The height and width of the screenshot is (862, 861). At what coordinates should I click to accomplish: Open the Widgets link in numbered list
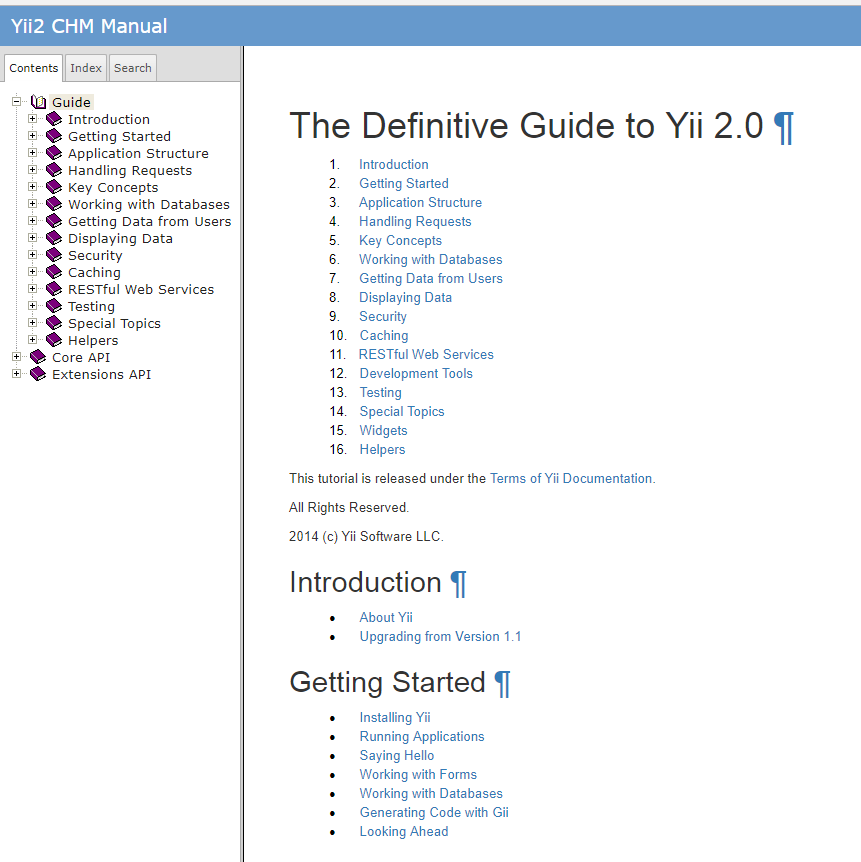coord(383,430)
